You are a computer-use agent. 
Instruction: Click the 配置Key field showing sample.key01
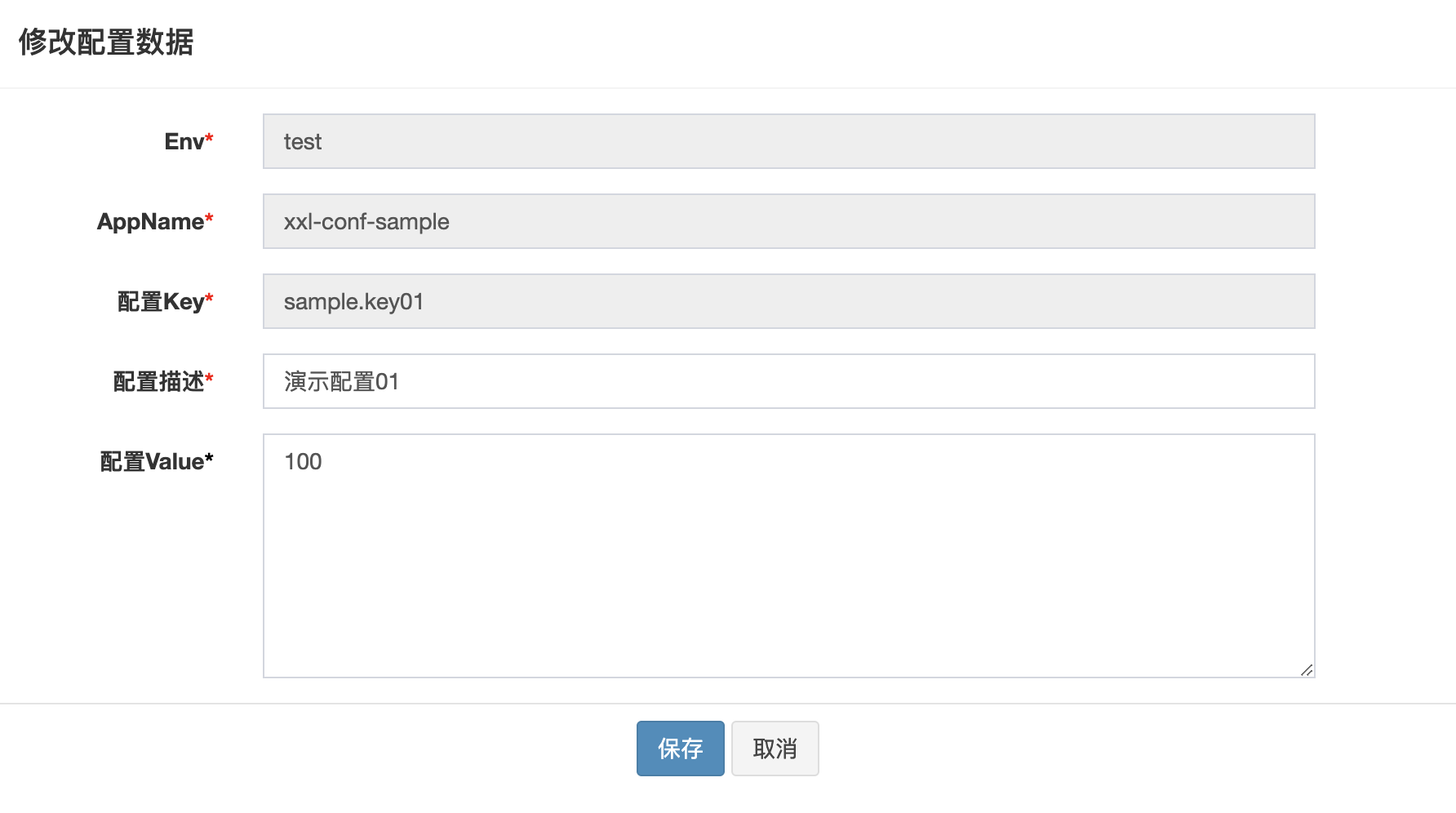click(x=788, y=301)
